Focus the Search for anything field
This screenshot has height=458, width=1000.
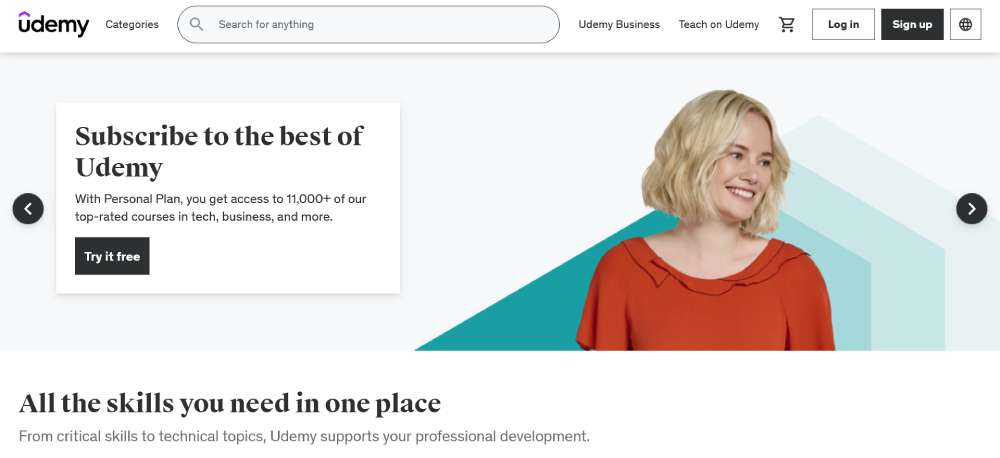point(368,24)
